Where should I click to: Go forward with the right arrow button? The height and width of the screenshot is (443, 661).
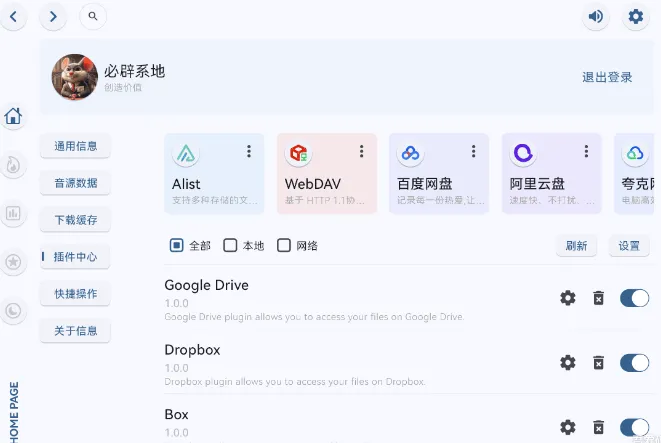point(53,16)
